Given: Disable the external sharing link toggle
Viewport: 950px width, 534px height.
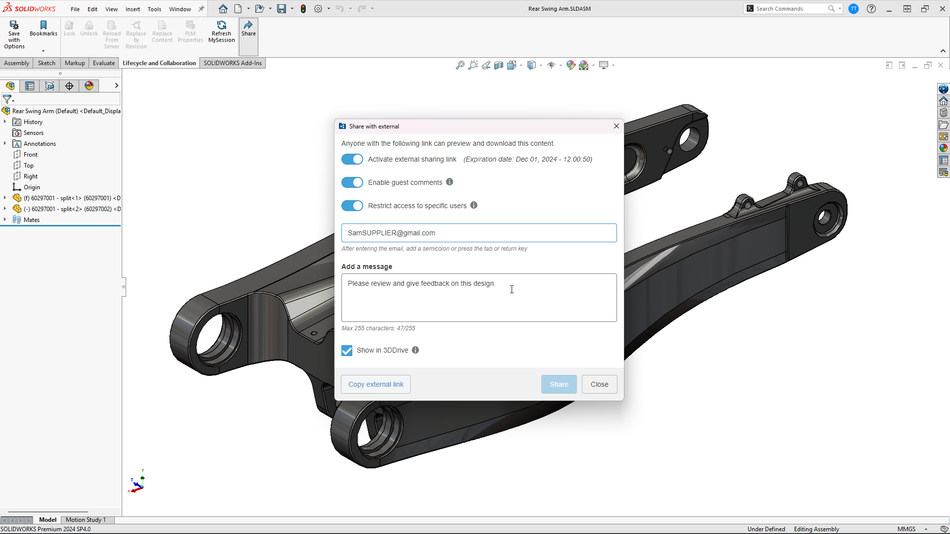Looking at the screenshot, I should coord(352,159).
